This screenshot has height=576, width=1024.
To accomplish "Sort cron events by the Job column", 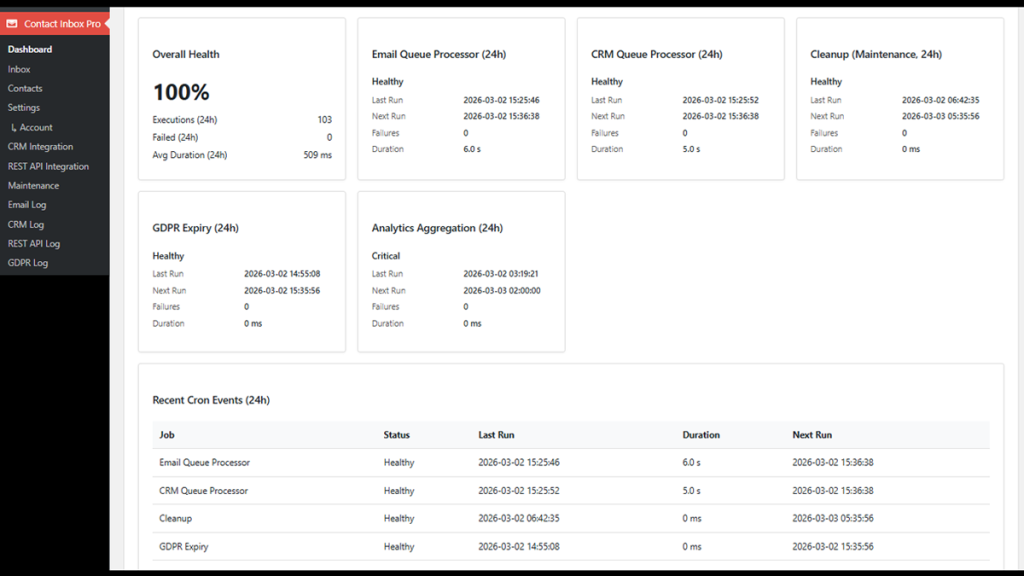I will tap(166, 435).
